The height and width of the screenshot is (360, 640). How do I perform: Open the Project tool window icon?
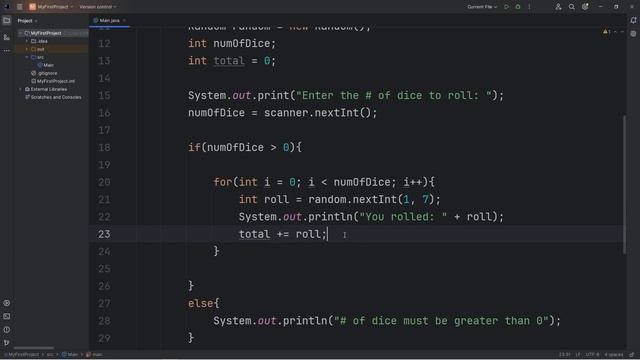click(7, 20)
